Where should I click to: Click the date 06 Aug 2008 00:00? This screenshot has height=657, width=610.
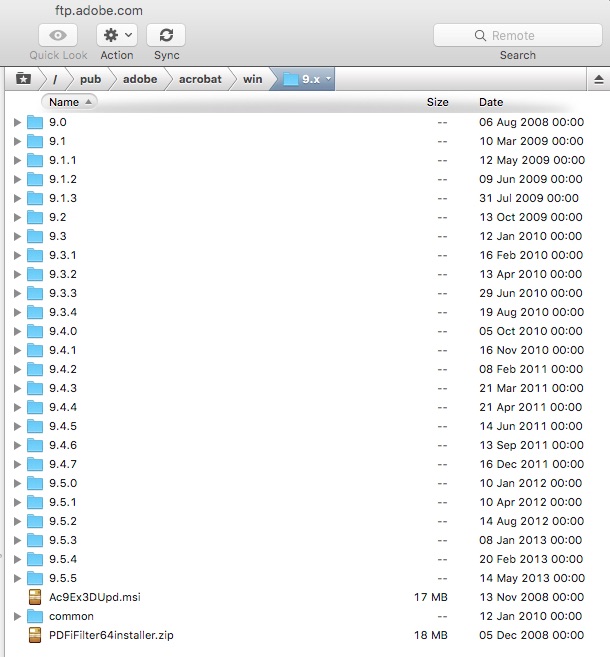coord(532,122)
